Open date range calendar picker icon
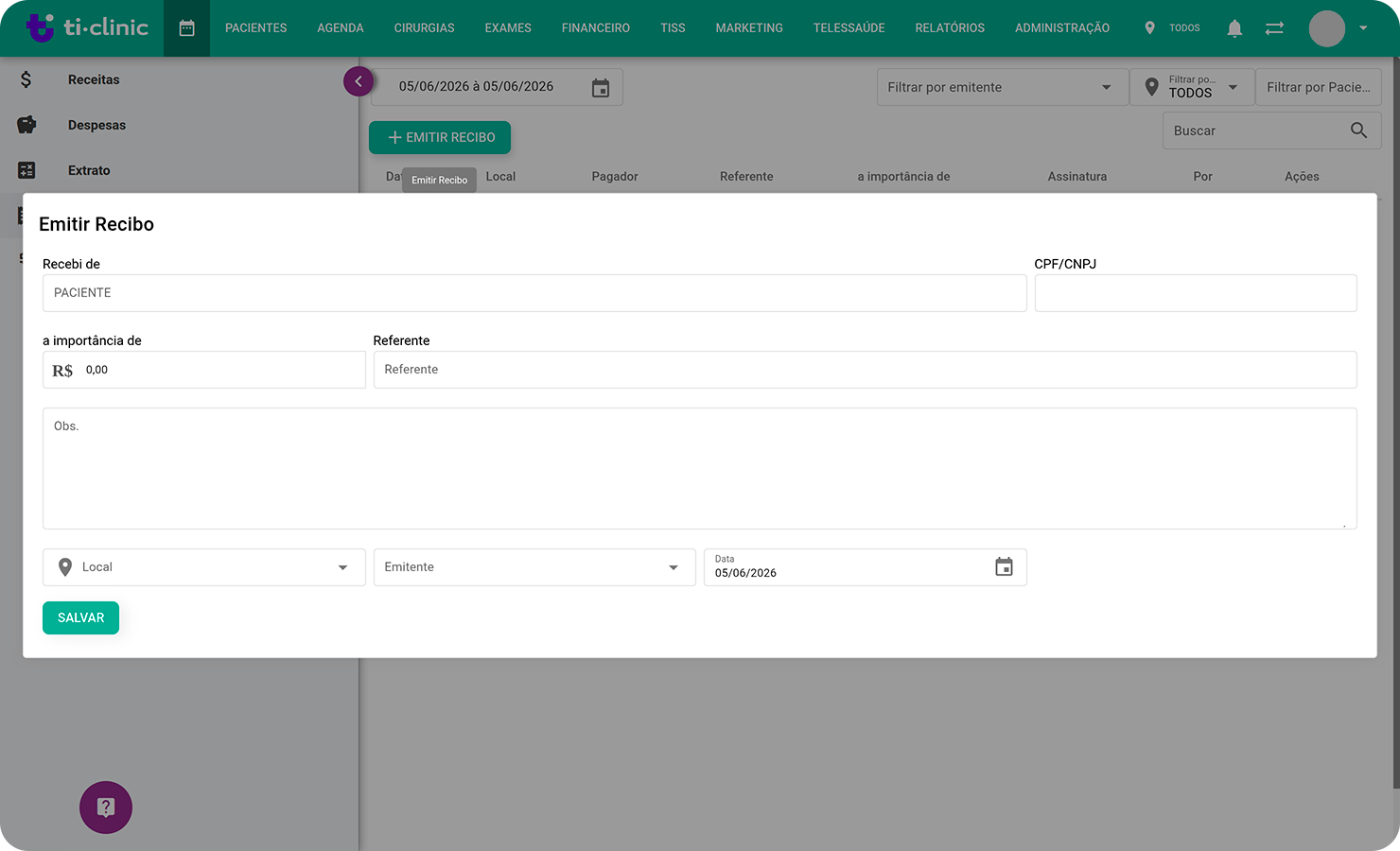Image resolution: width=1400 pixels, height=851 pixels. [x=601, y=88]
